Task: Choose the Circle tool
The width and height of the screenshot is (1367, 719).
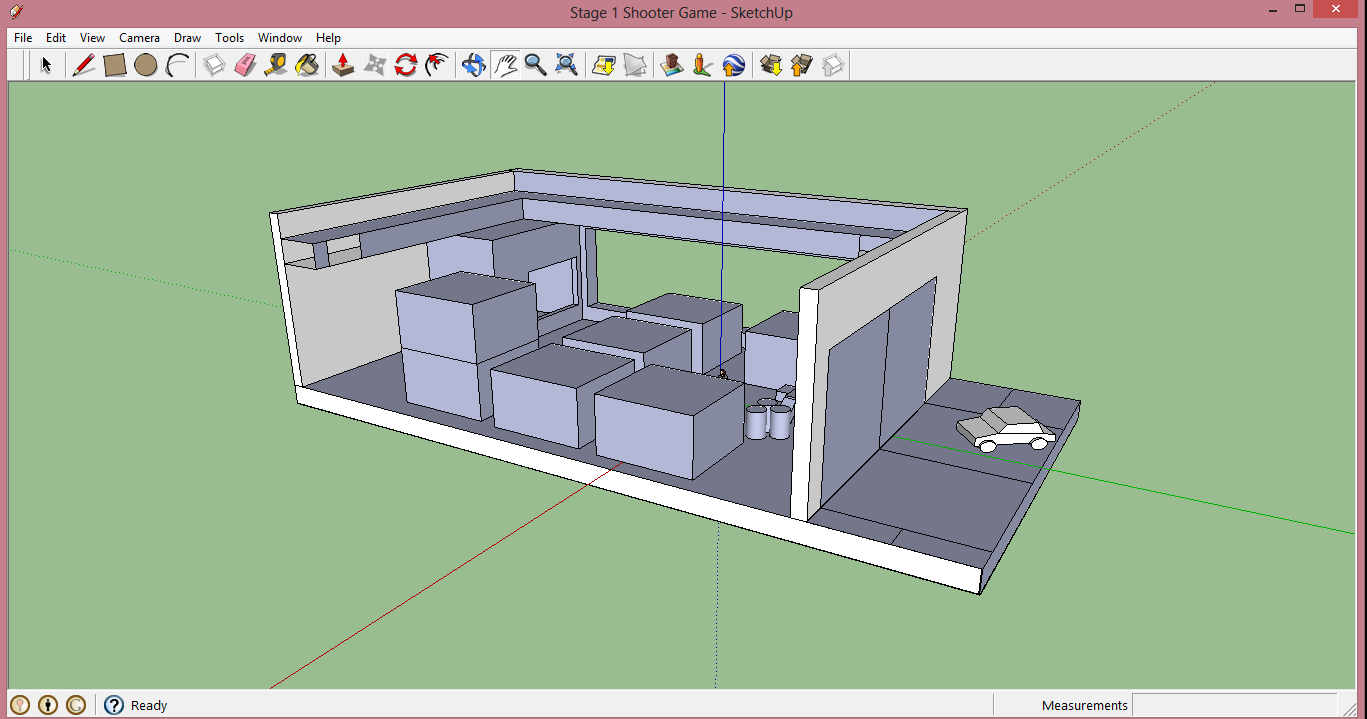Action: [147, 65]
